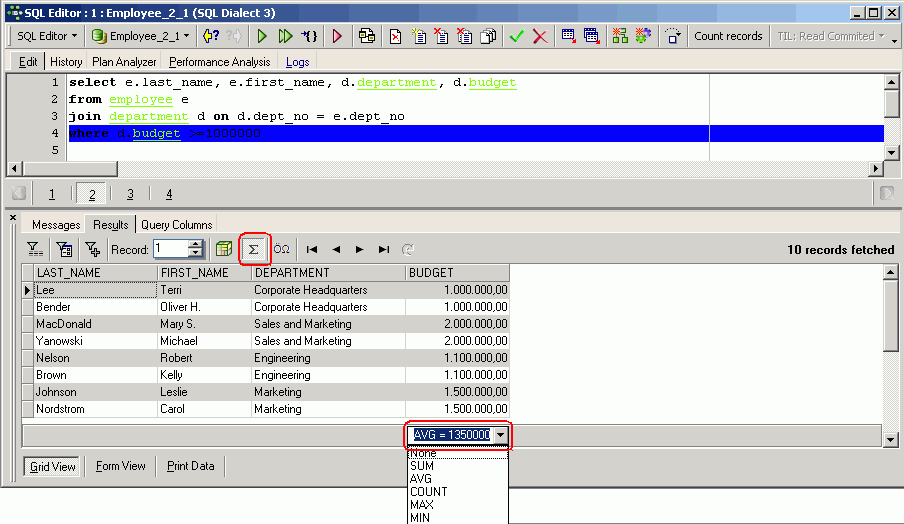
Task: Click the SQL editor horizontal scrollbar thumb
Action: 70,168
